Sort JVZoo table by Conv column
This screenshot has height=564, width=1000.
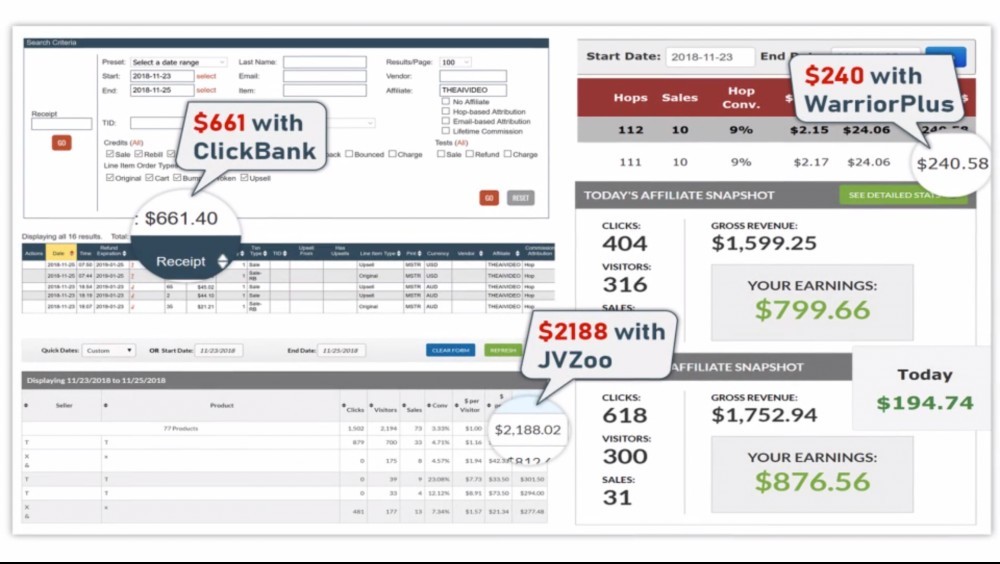pos(439,405)
